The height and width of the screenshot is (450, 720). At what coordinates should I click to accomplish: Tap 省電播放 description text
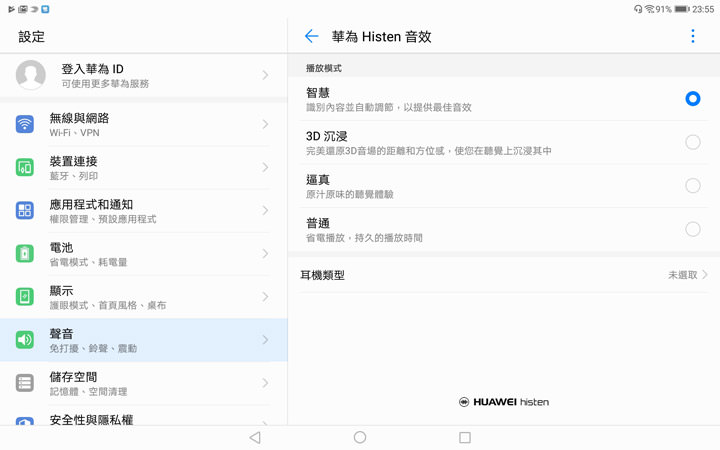tap(364, 238)
